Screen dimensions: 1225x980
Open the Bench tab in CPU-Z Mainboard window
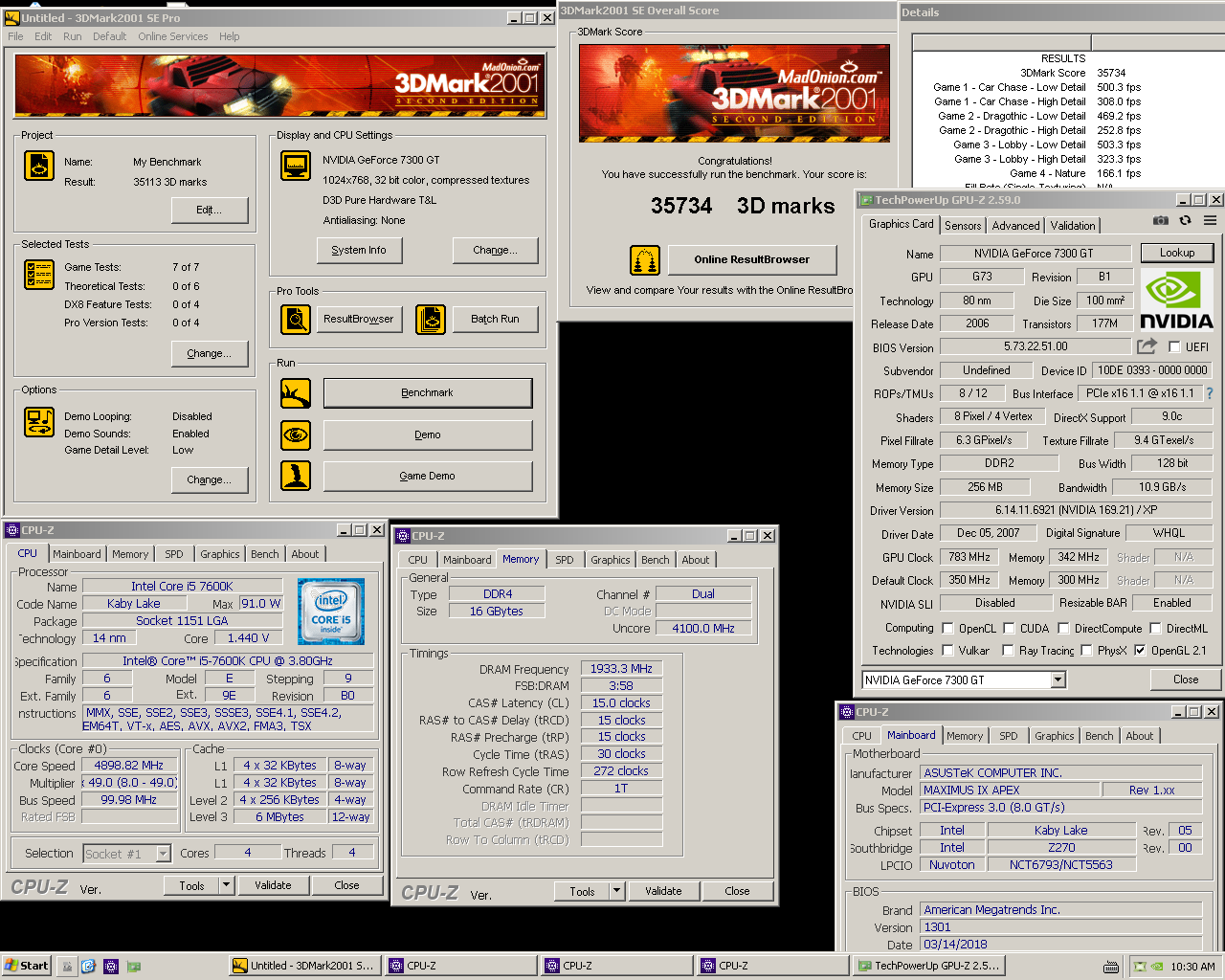tap(1100, 736)
